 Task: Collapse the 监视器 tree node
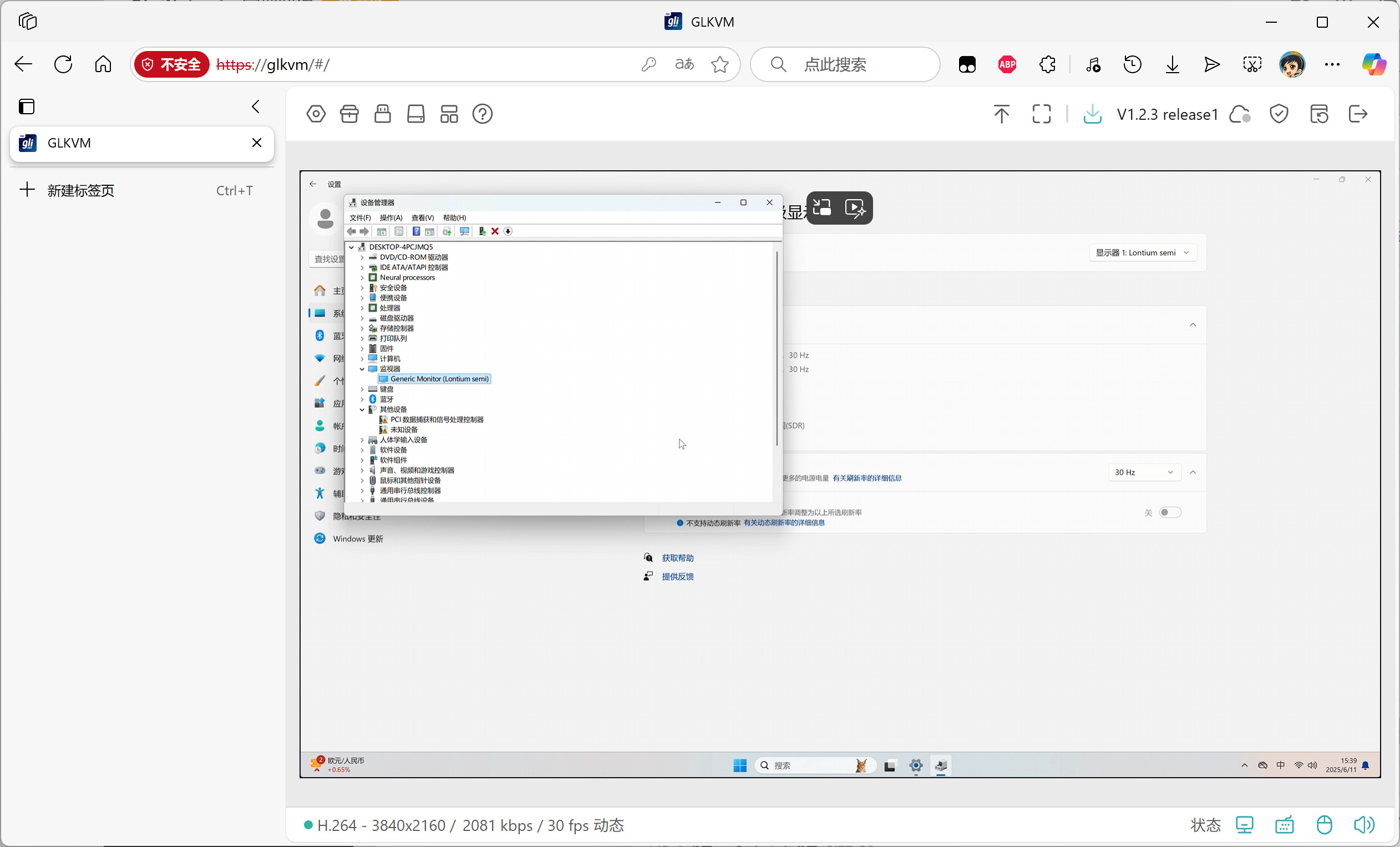[x=362, y=369]
